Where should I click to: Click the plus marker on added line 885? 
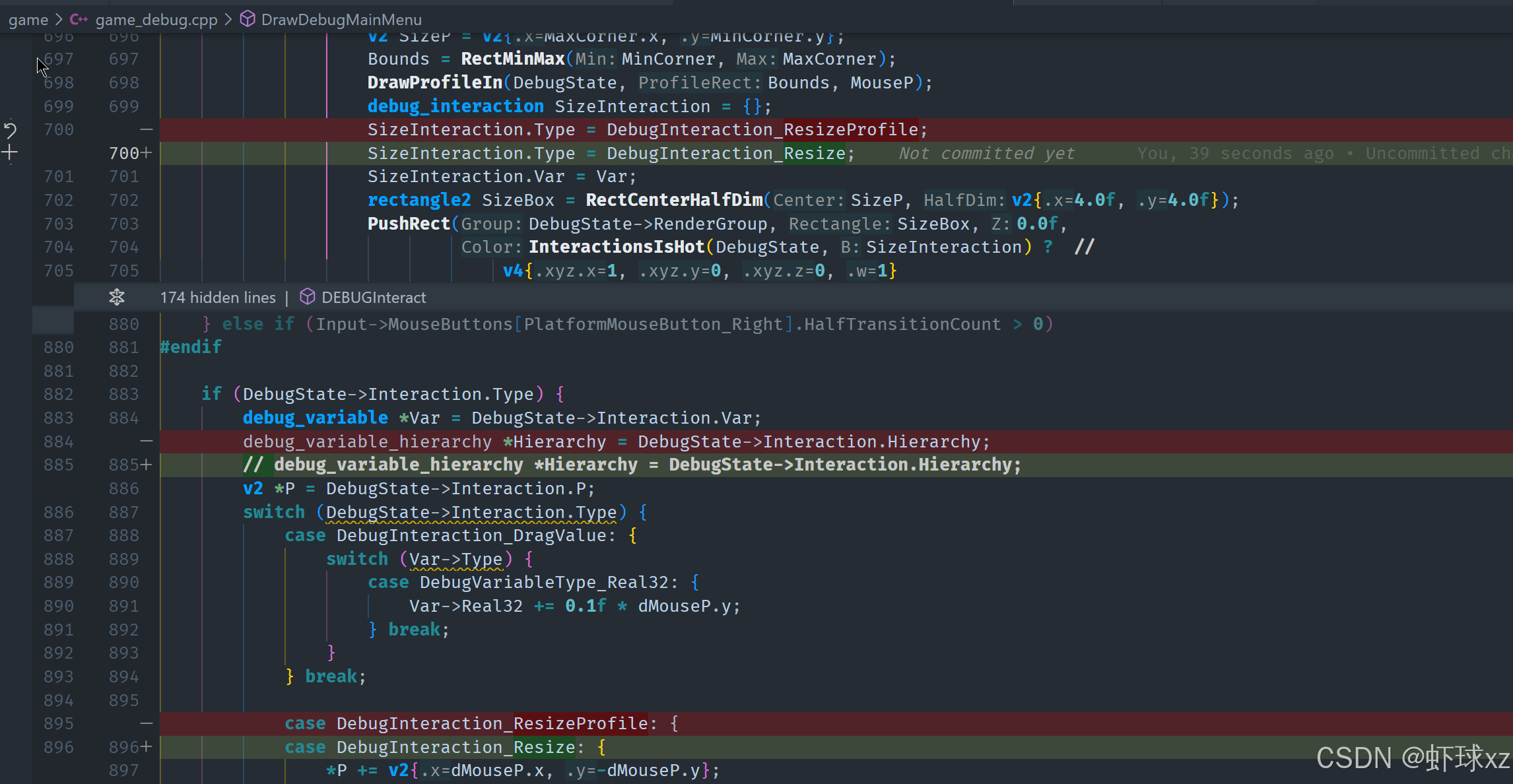point(147,465)
